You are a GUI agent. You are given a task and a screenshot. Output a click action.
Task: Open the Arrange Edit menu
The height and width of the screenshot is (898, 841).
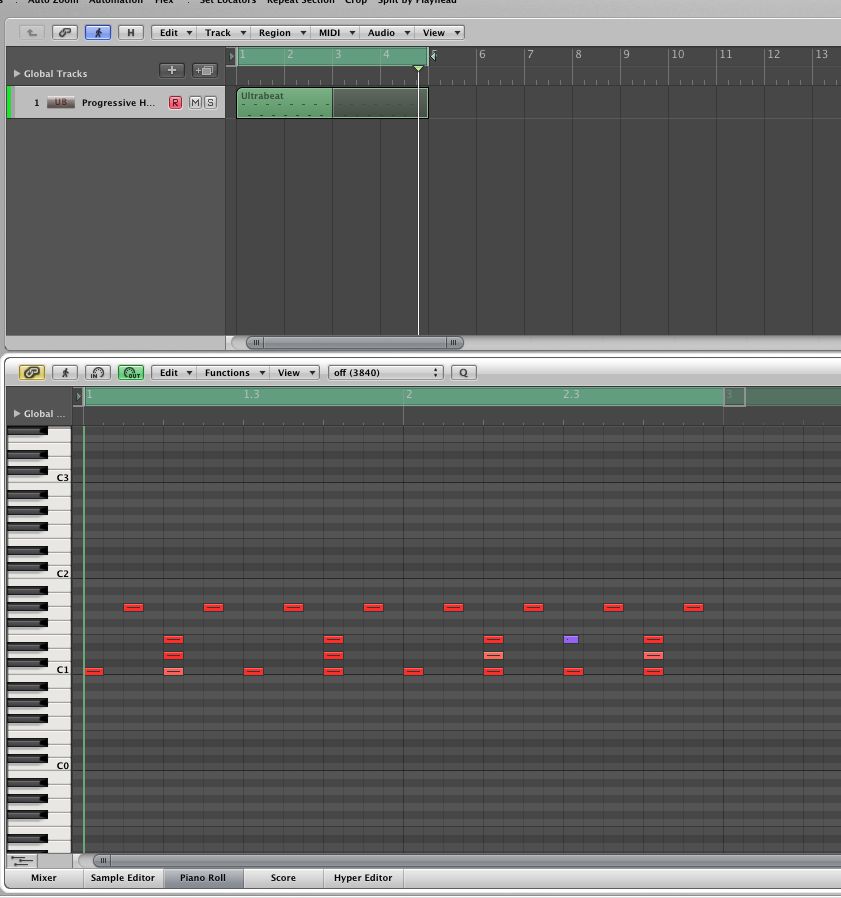tap(174, 33)
